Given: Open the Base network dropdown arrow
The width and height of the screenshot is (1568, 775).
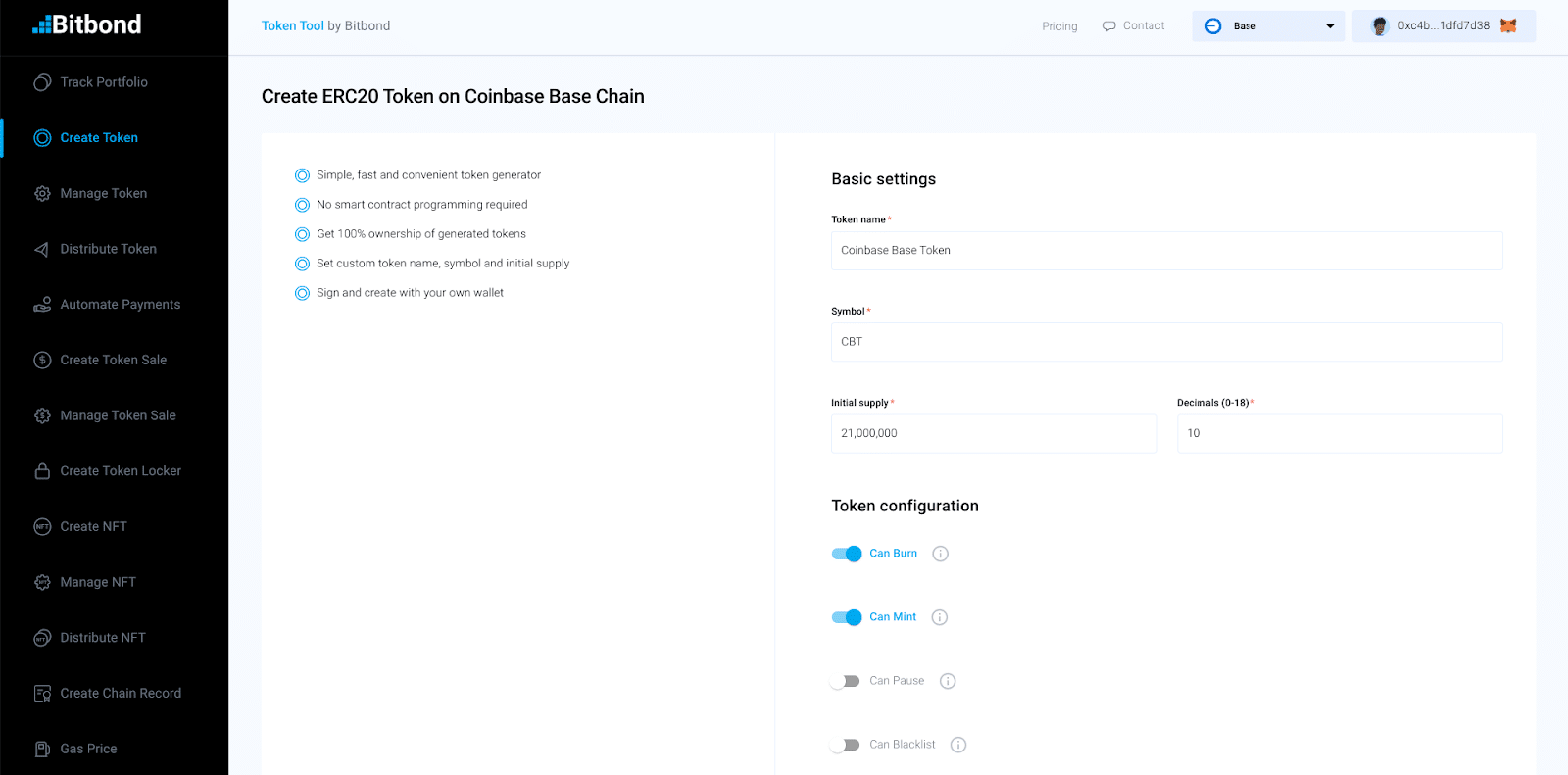Looking at the screenshot, I should 1330,26.
